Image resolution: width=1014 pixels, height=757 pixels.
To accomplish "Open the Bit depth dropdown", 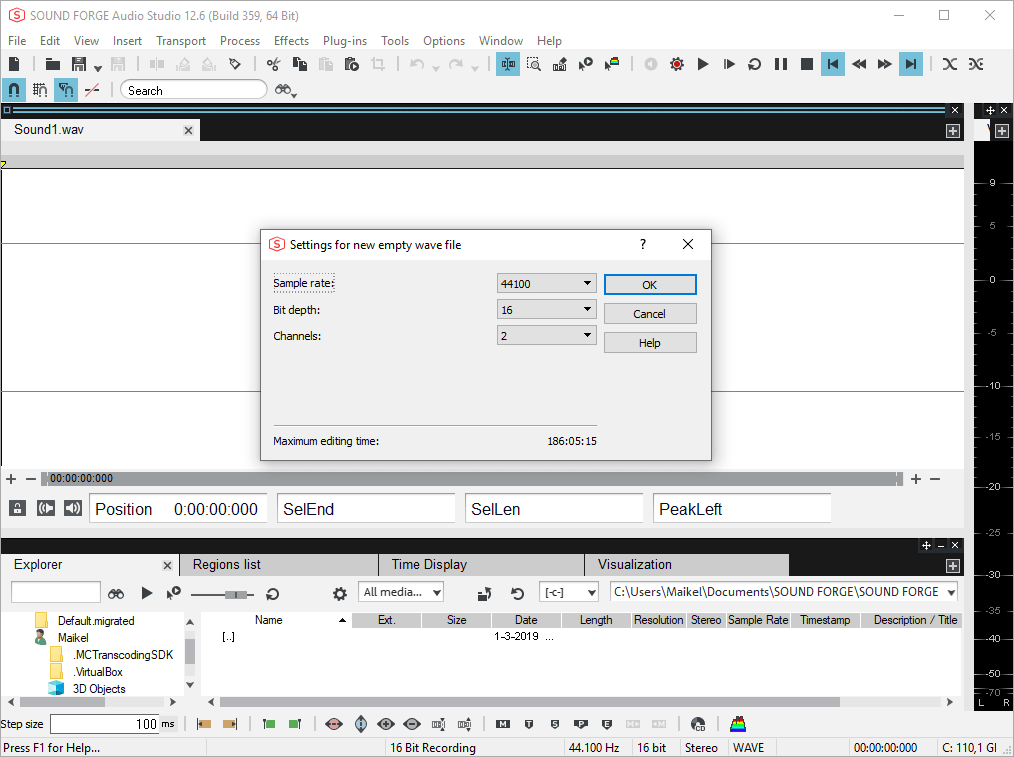I will tap(546, 310).
